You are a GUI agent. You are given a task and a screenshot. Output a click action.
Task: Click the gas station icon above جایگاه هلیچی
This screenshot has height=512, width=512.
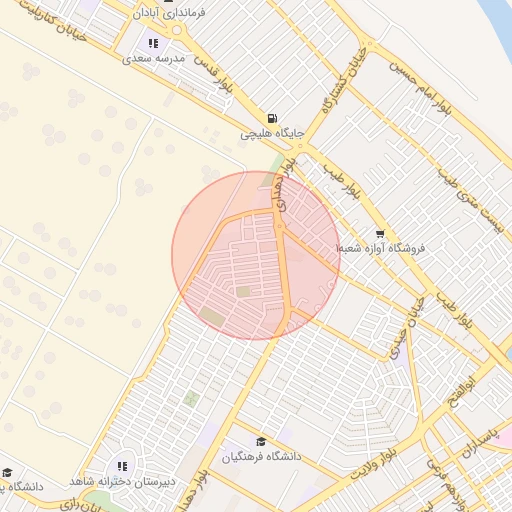tap(272, 118)
